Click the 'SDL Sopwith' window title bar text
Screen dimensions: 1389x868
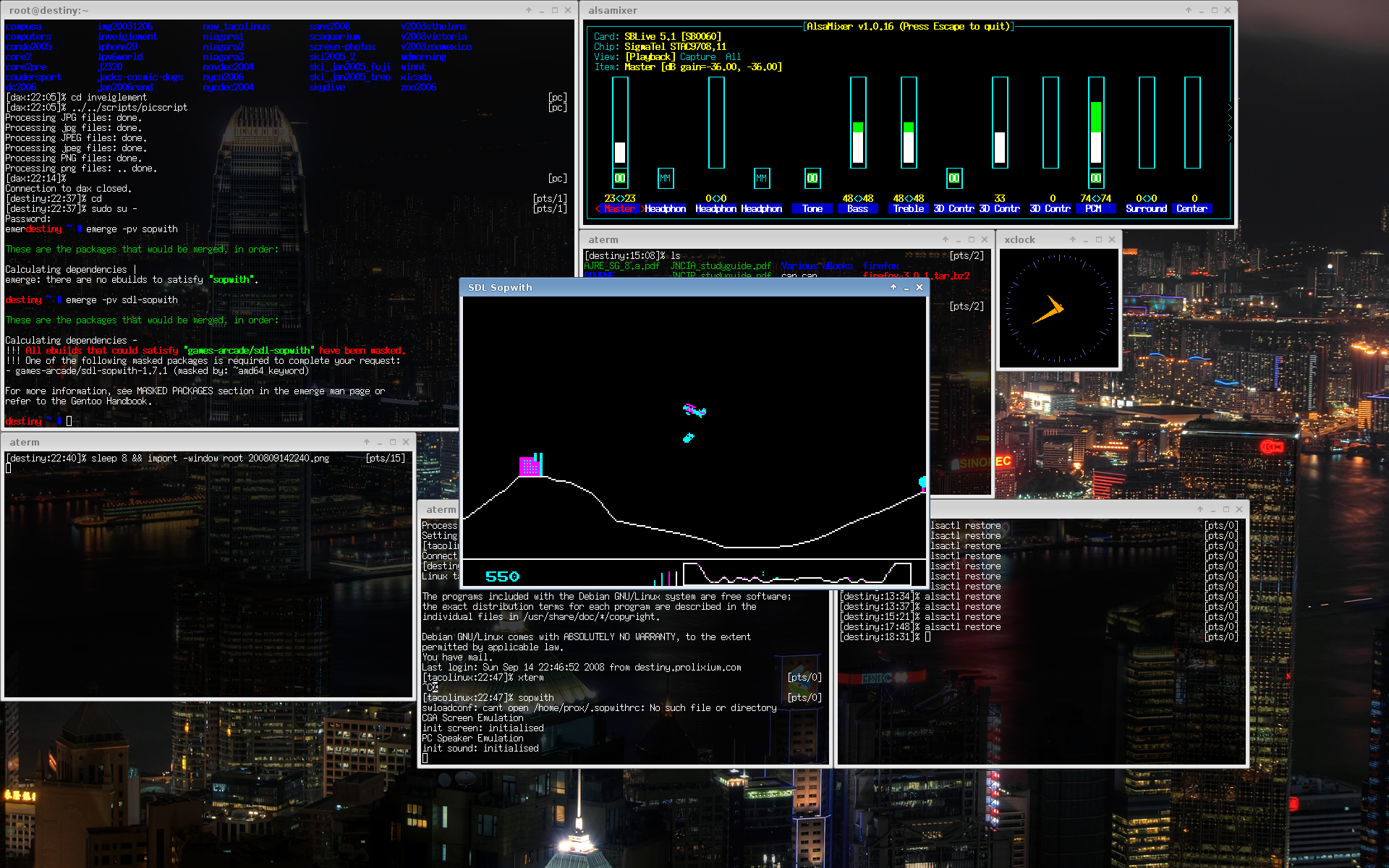(500, 287)
